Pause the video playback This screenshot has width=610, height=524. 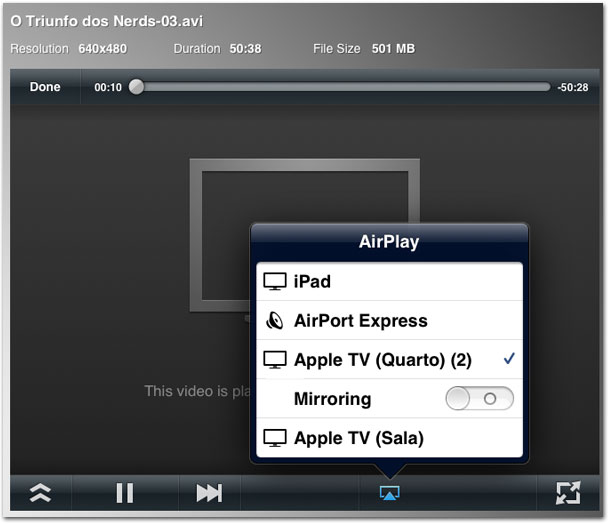(x=125, y=493)
